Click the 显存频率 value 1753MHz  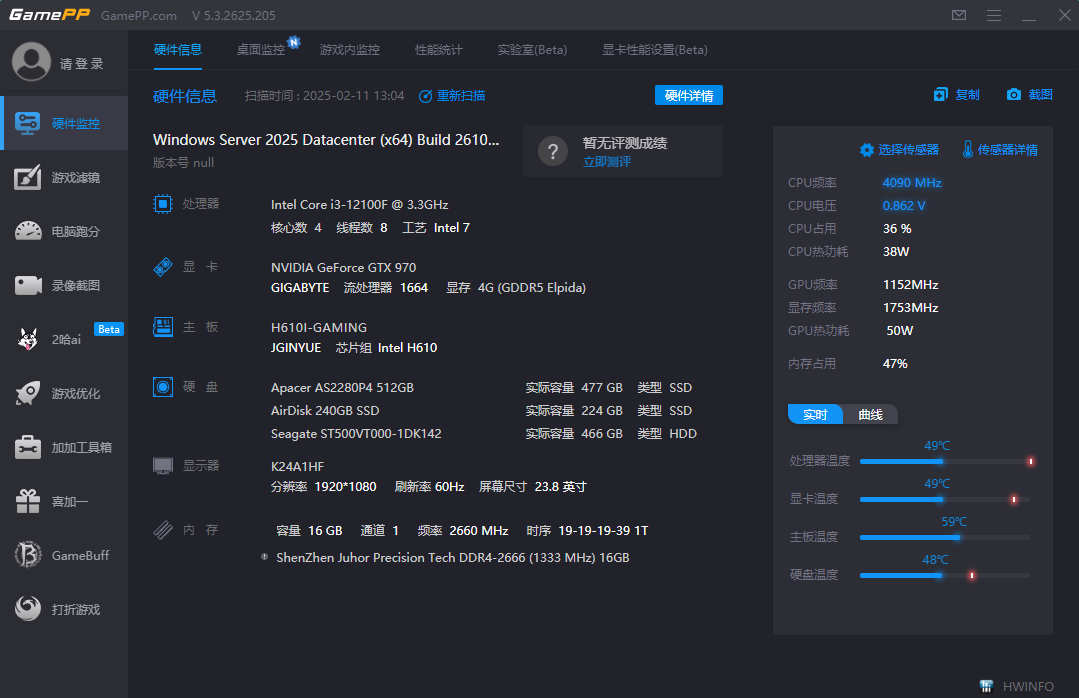[x=910, y=308]
